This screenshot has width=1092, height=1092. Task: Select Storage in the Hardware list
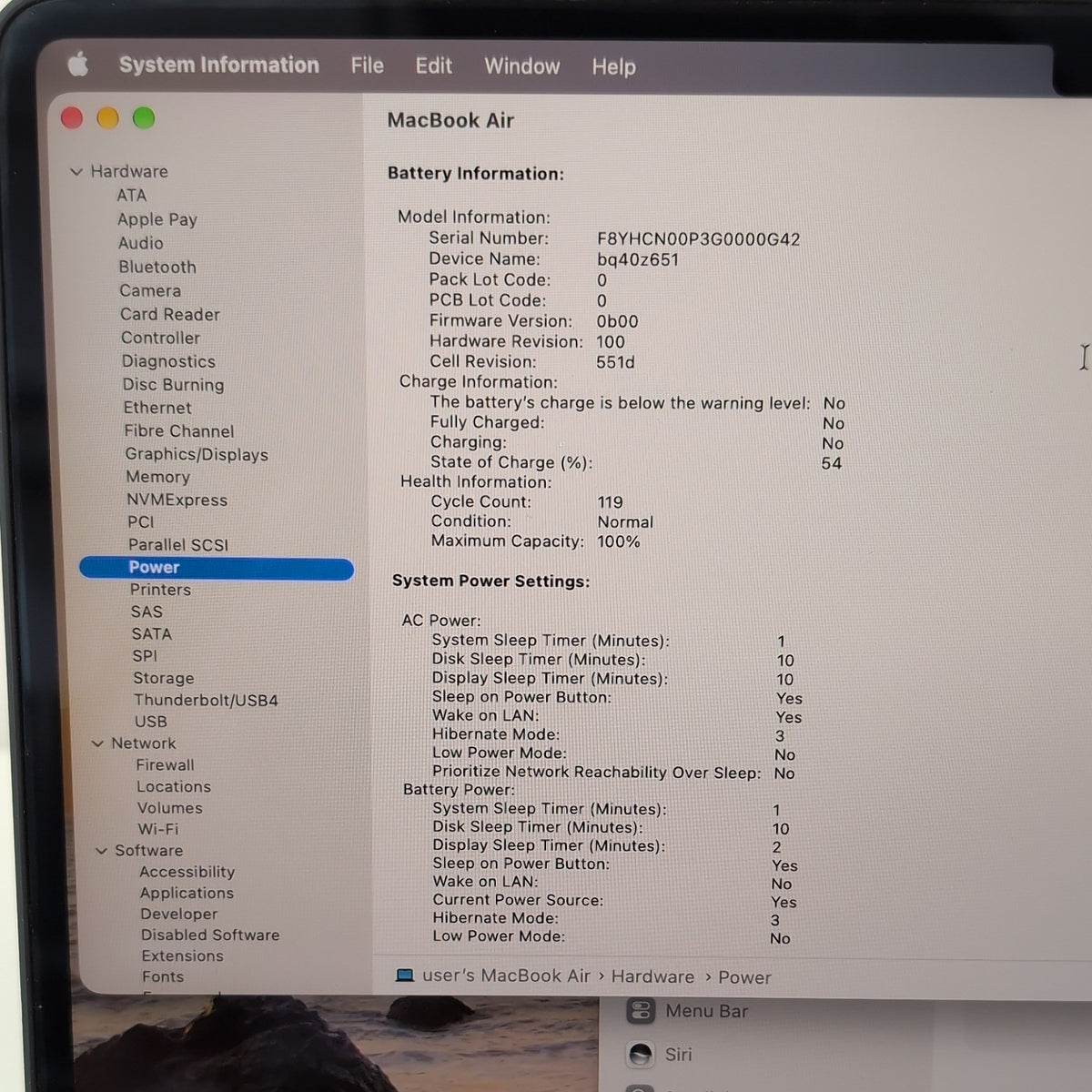(x=164, y=678)
